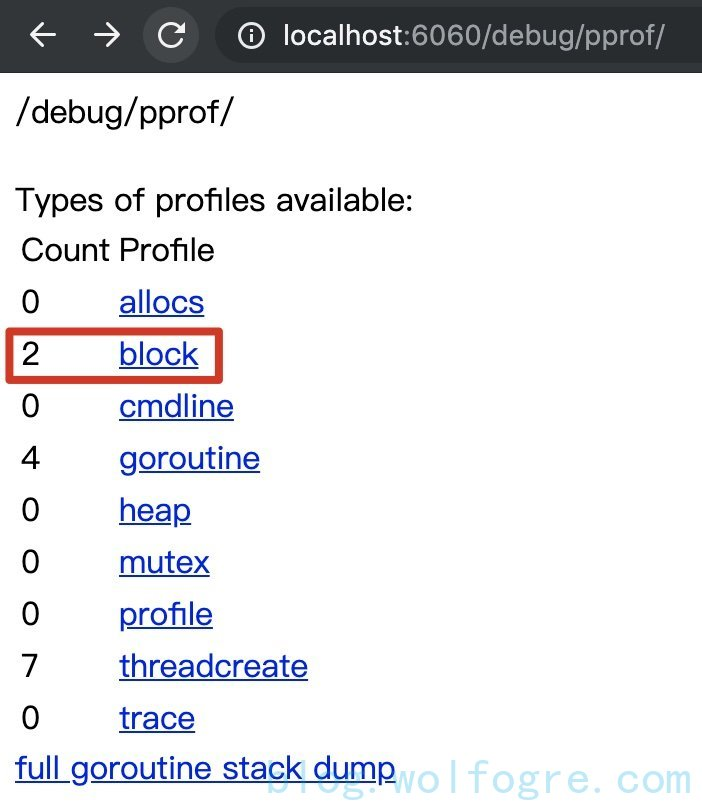Click the /debug/pprof/ page heading
Screen dimensions: 702x812
tap(124, 111)
